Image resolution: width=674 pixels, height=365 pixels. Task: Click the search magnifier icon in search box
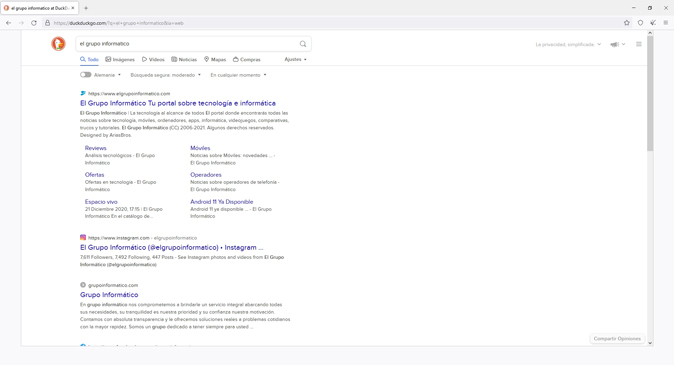303,44
